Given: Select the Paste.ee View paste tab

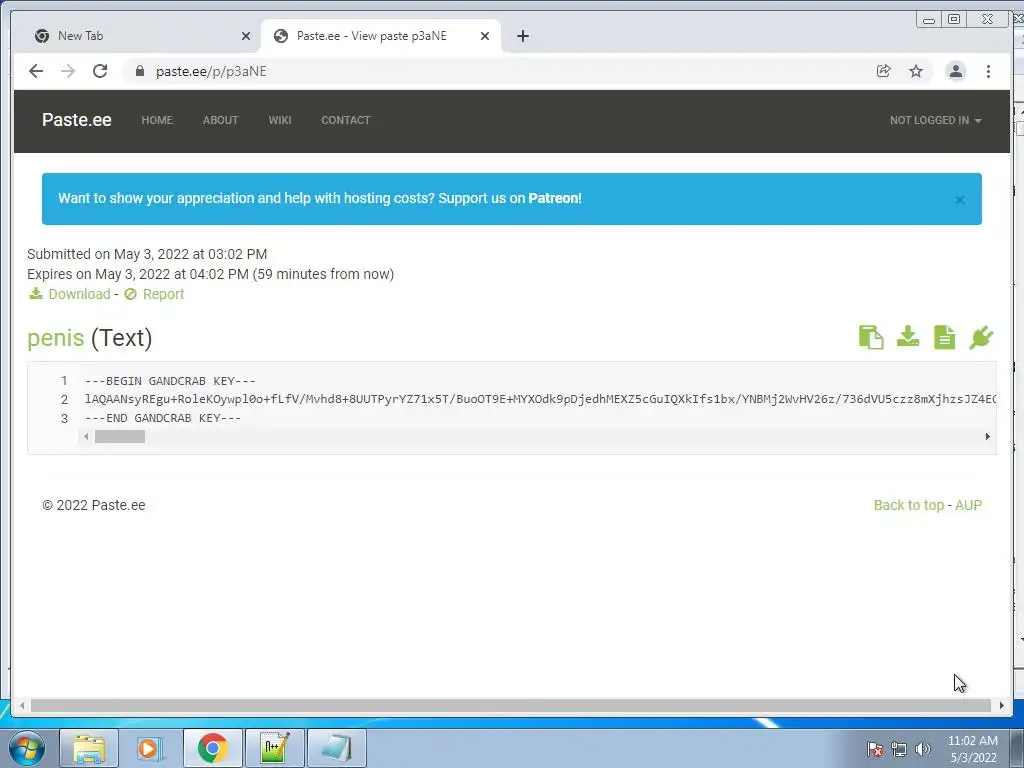Looking at the screenshot, I should 381,36.
